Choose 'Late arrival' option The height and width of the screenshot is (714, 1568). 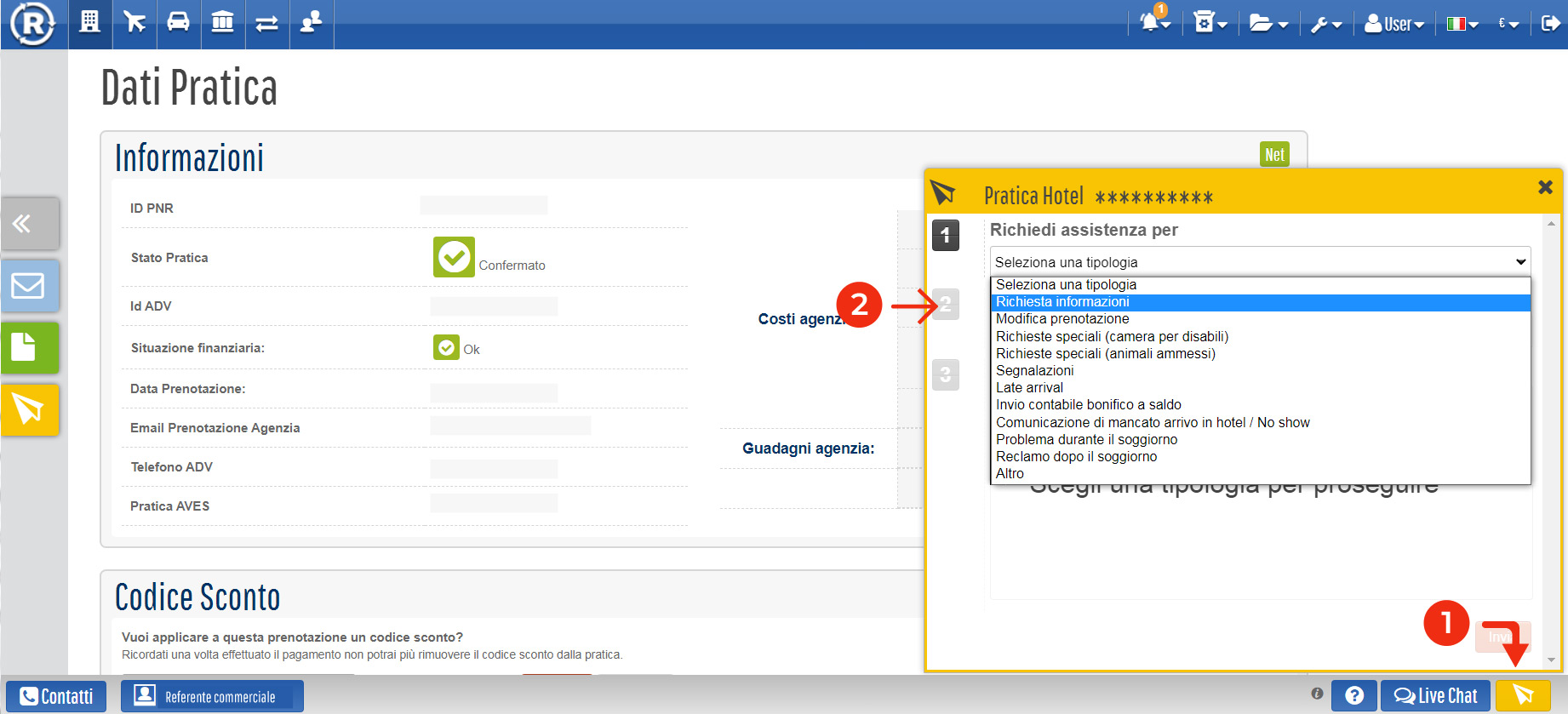click(x=1029, y=388)
